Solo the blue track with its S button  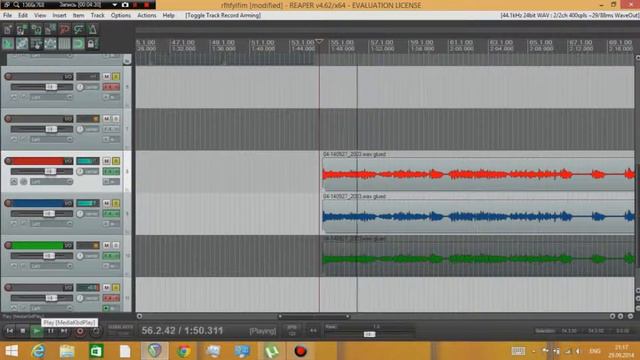[116, 203]
